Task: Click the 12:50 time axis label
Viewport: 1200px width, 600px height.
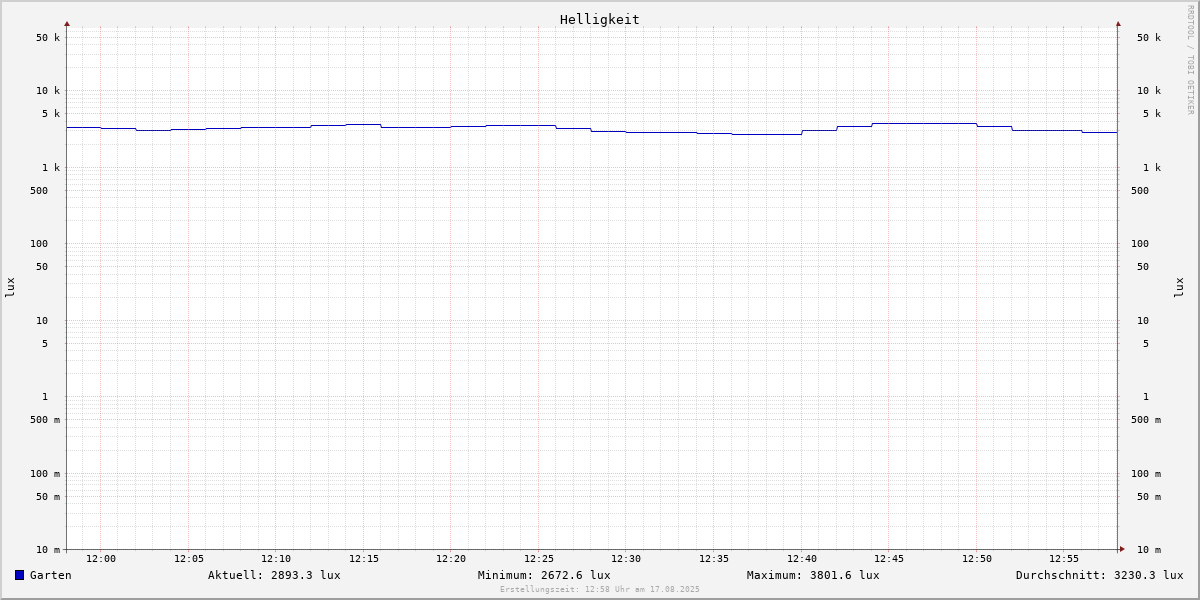Action: (x=977, y=559)
